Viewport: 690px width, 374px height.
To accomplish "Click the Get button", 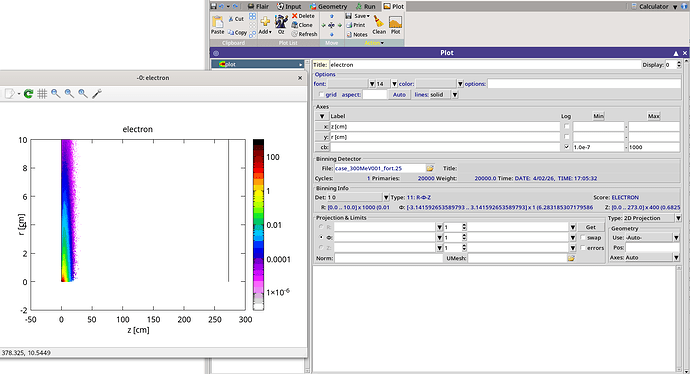I will [591, 227].
